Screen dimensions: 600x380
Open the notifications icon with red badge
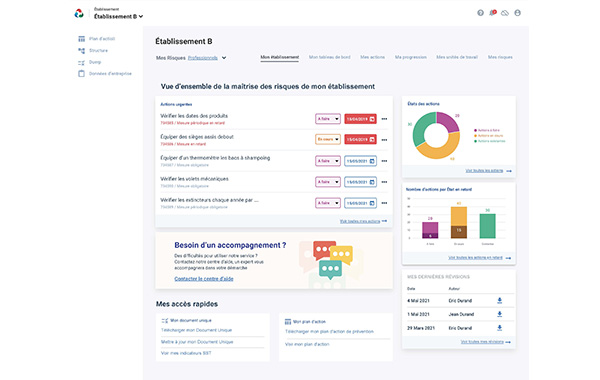pyautogui.click(x=493, y=13)
